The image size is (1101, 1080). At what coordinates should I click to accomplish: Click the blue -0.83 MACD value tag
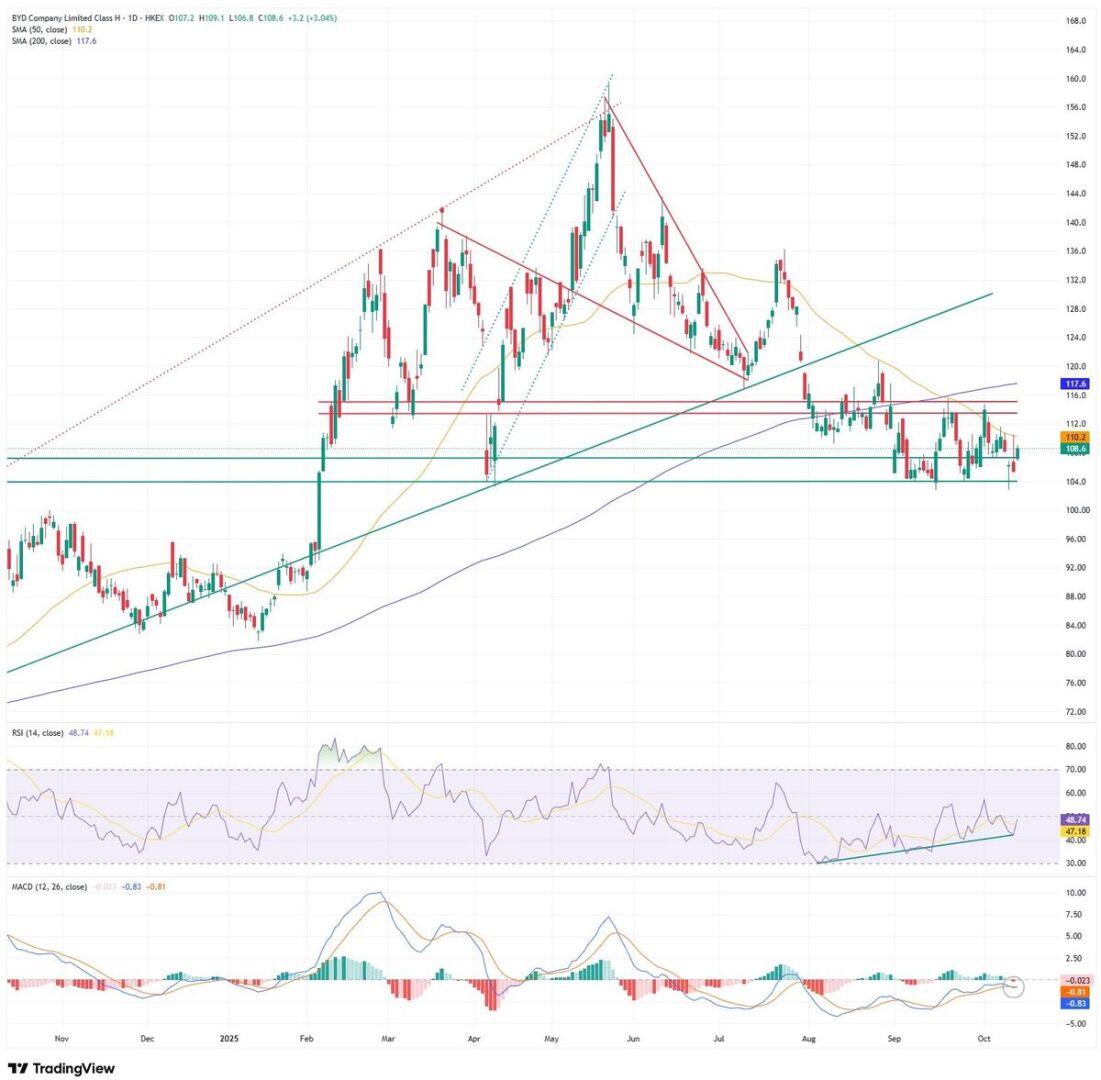(1075, 1003)
